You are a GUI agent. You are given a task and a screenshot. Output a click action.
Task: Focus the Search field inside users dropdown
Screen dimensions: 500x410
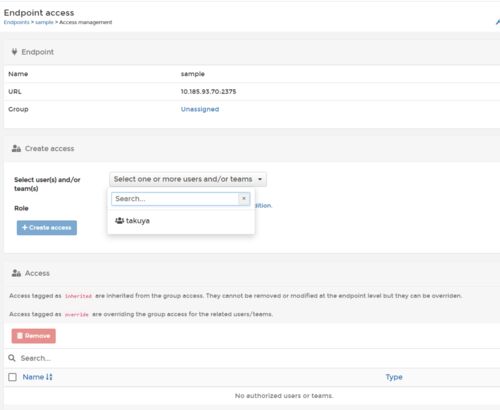tap(175, 199)
